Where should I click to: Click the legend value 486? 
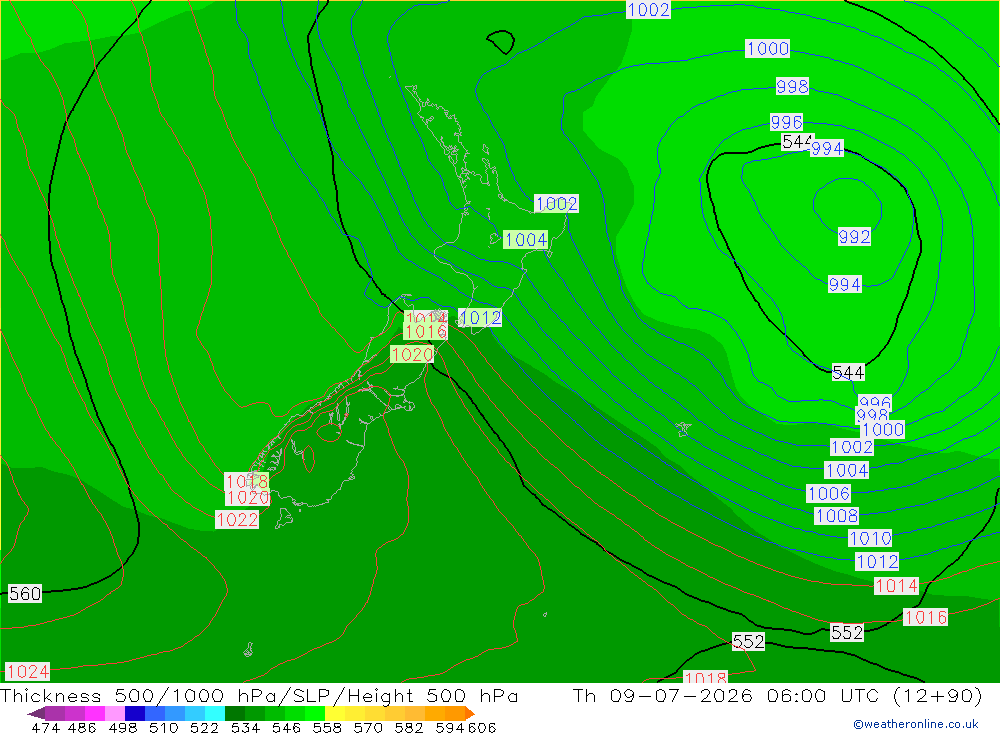point(82,727)
